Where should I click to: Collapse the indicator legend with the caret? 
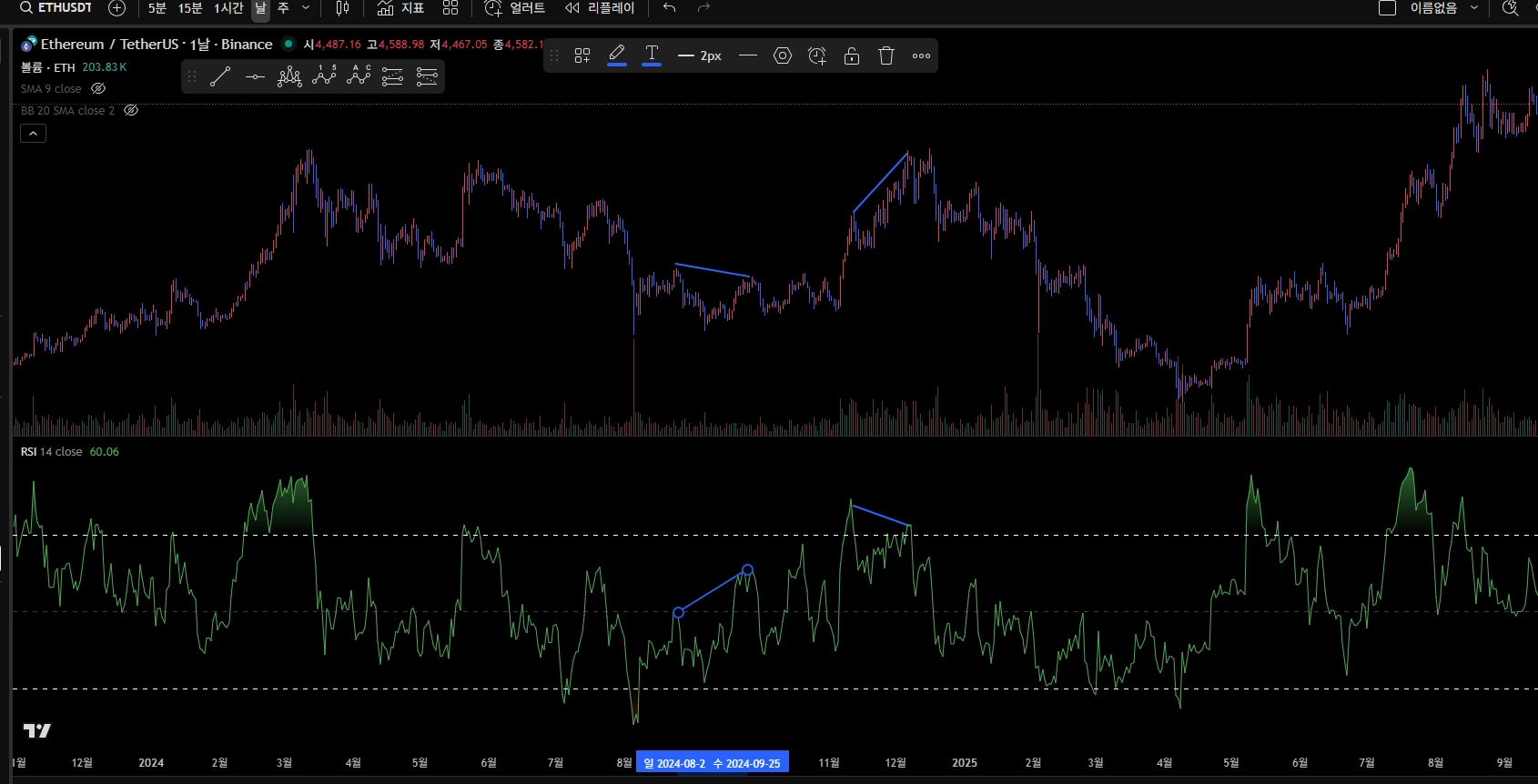[34, 133]
